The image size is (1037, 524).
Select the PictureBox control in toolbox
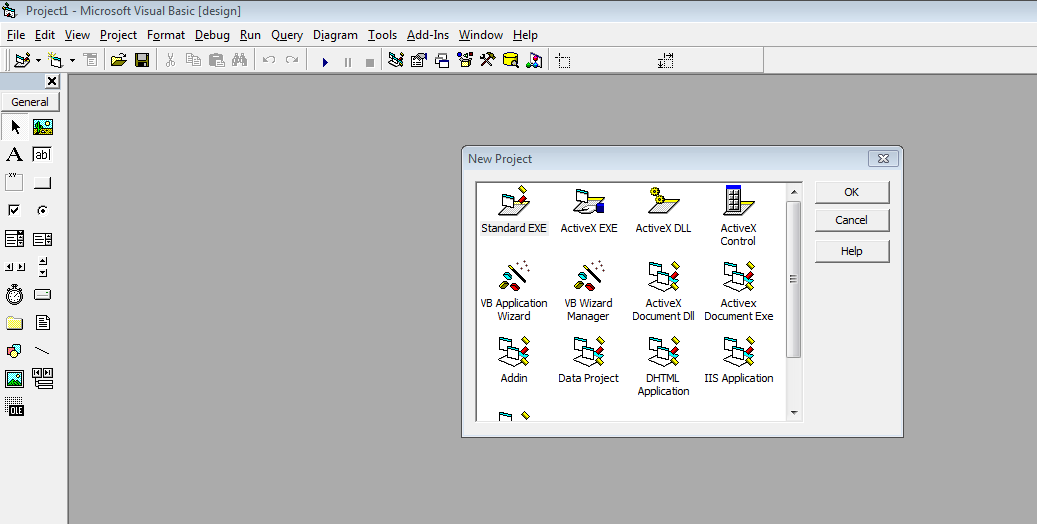click(x=42, y=127)
